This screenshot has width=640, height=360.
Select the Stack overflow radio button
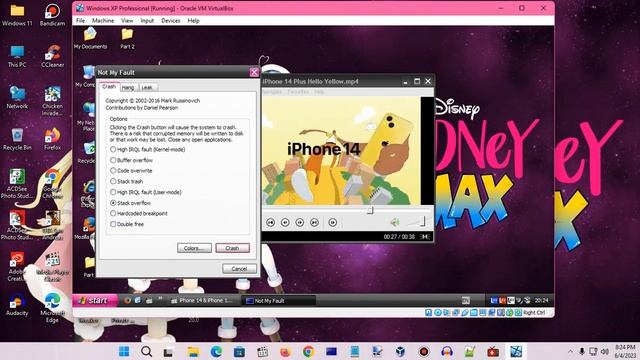pos(130,202)
